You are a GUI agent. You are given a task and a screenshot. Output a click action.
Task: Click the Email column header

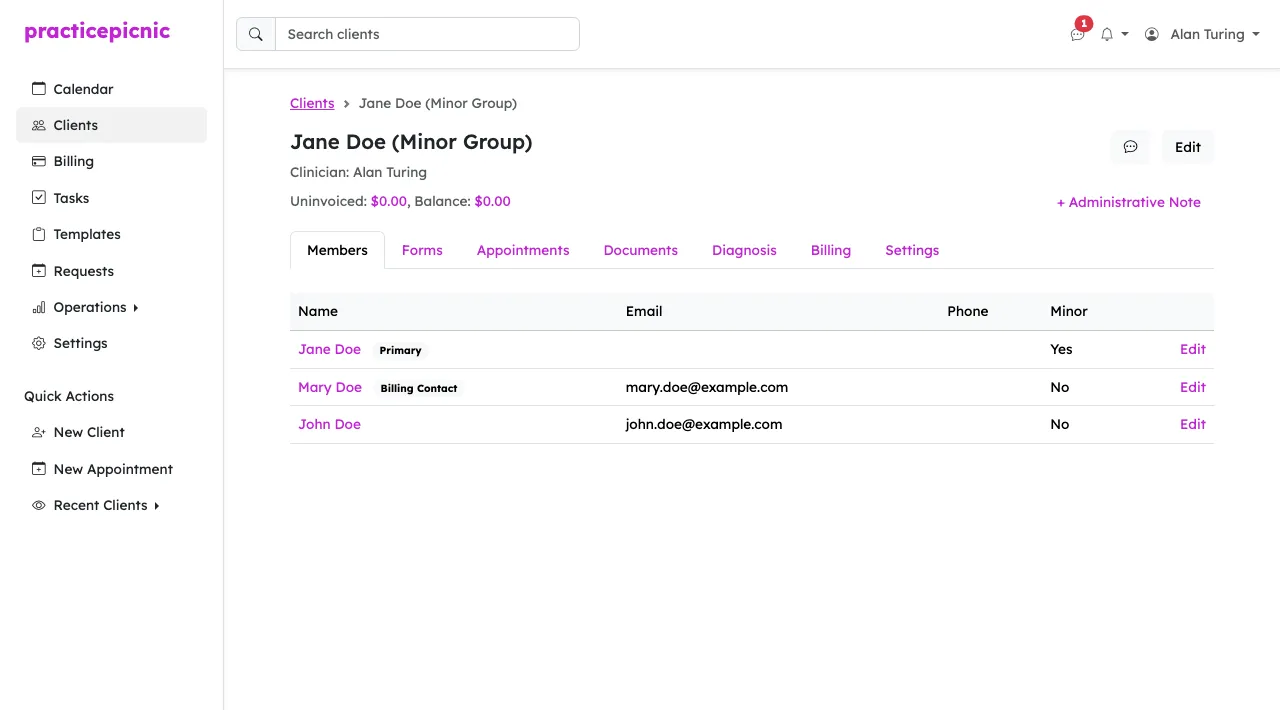point(644,311)
